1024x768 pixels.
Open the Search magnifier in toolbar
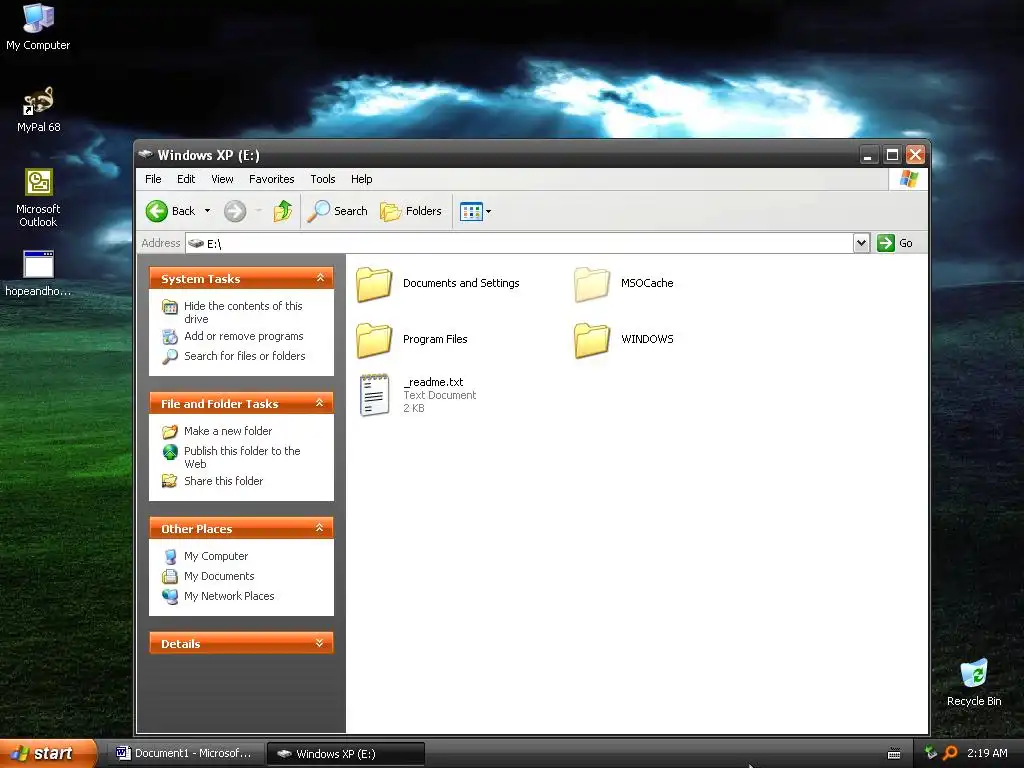point(338,211)
